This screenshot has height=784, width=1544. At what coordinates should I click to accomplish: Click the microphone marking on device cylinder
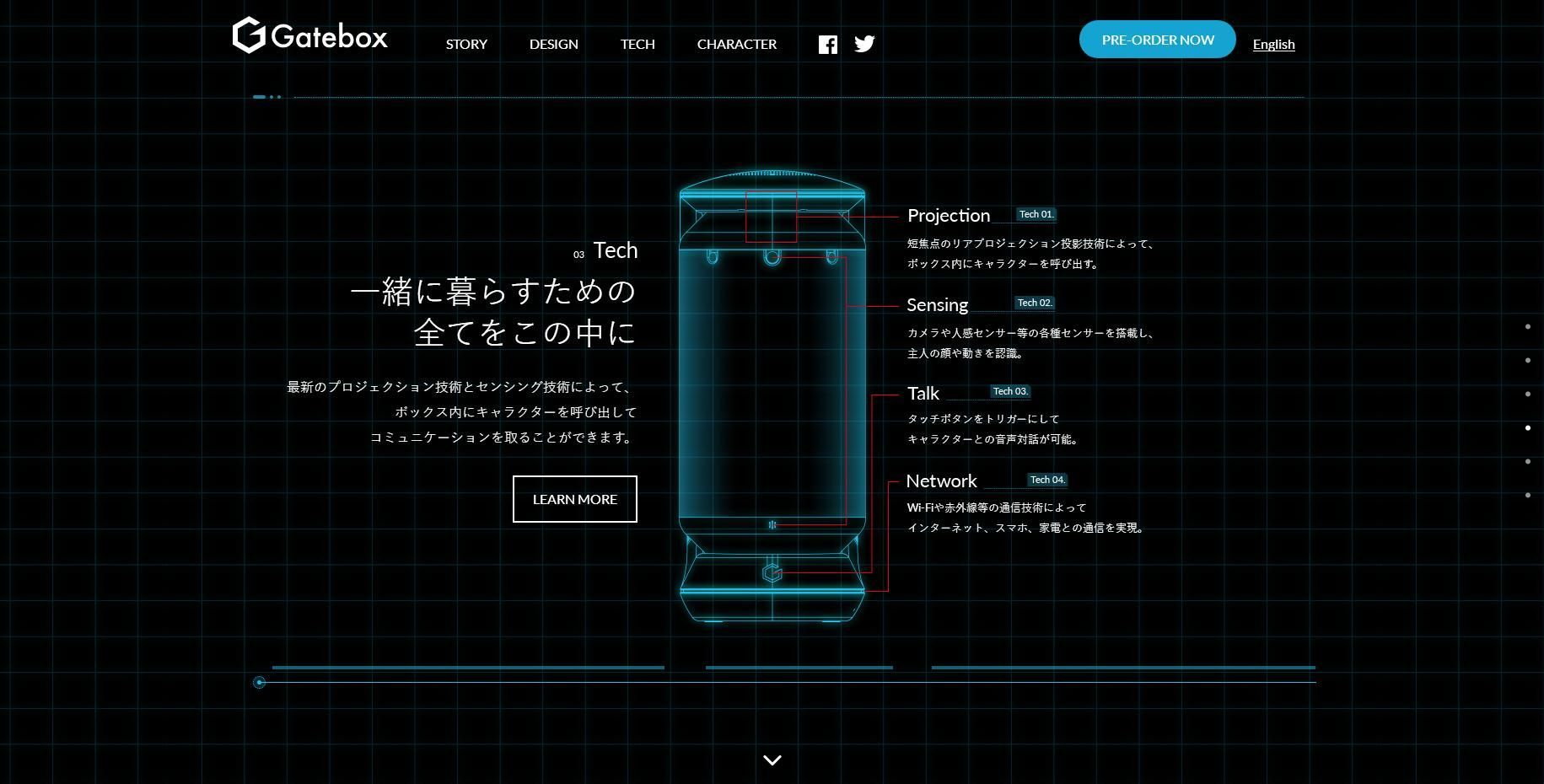pos(772,525)
